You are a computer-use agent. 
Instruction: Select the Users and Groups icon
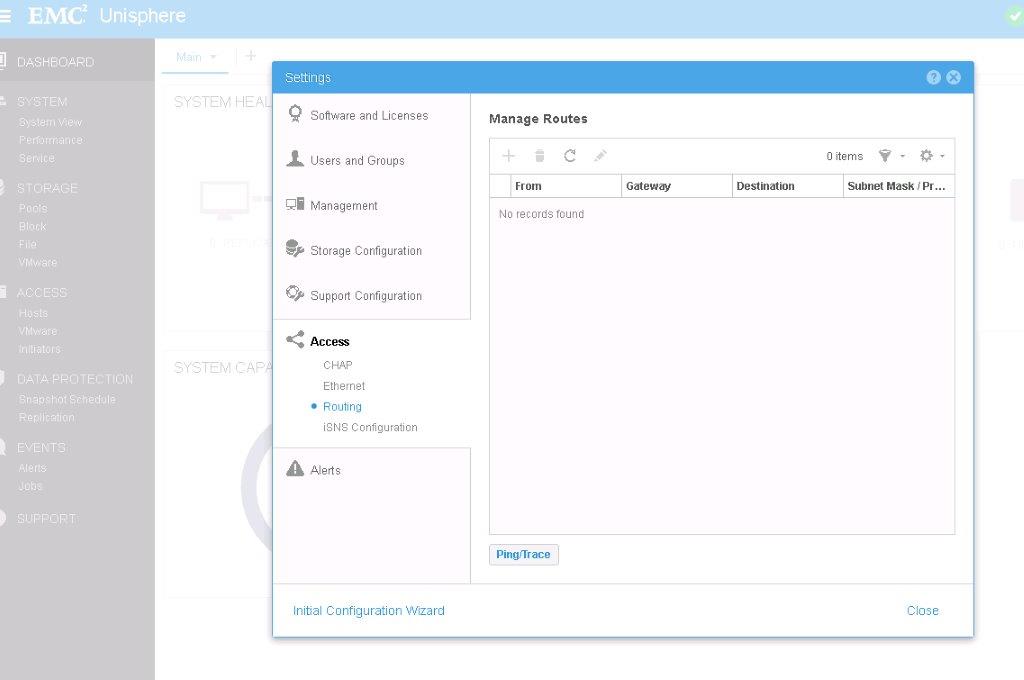pos(295,158)
